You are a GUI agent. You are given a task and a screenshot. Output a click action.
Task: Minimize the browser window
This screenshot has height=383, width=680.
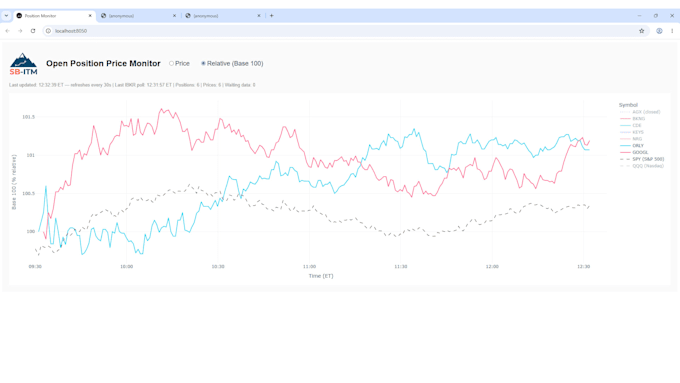coord(639,16)
